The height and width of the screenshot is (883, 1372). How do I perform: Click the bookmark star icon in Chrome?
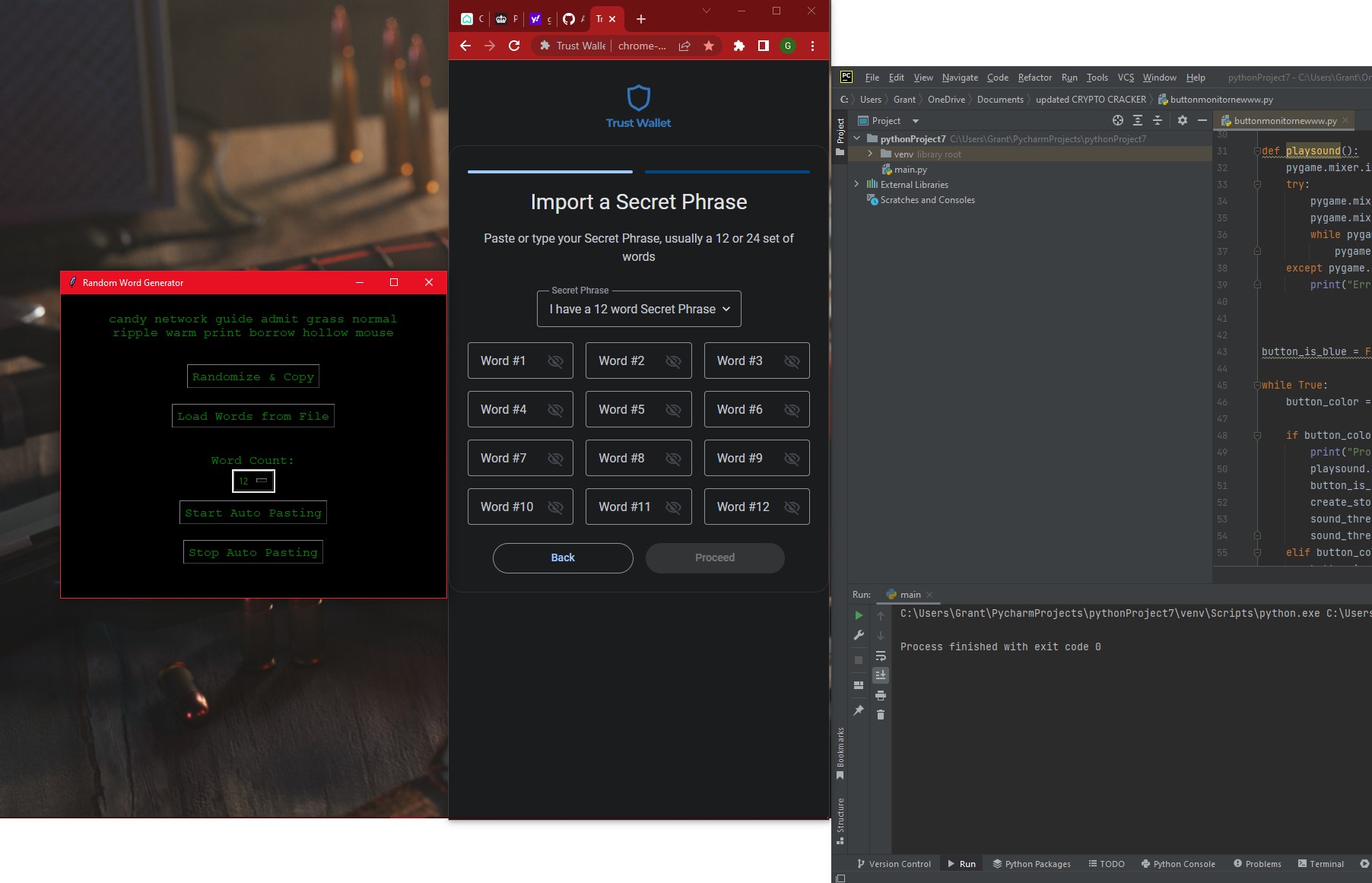(x=709, y=46)
